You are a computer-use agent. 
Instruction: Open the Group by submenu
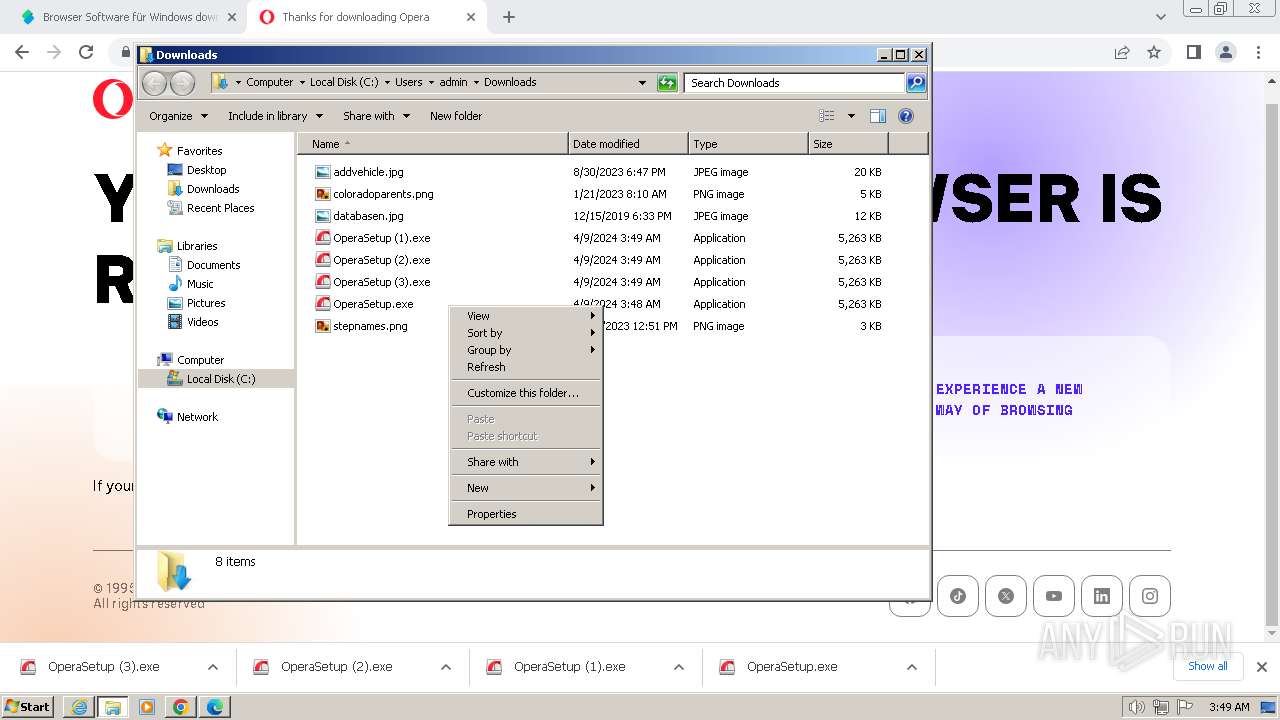coord(526,350)
